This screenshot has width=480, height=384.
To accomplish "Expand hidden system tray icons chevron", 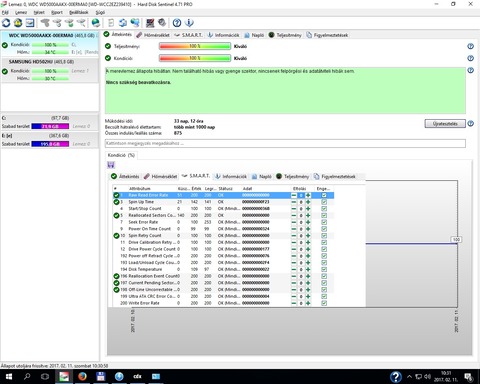I will pos(409,377).
